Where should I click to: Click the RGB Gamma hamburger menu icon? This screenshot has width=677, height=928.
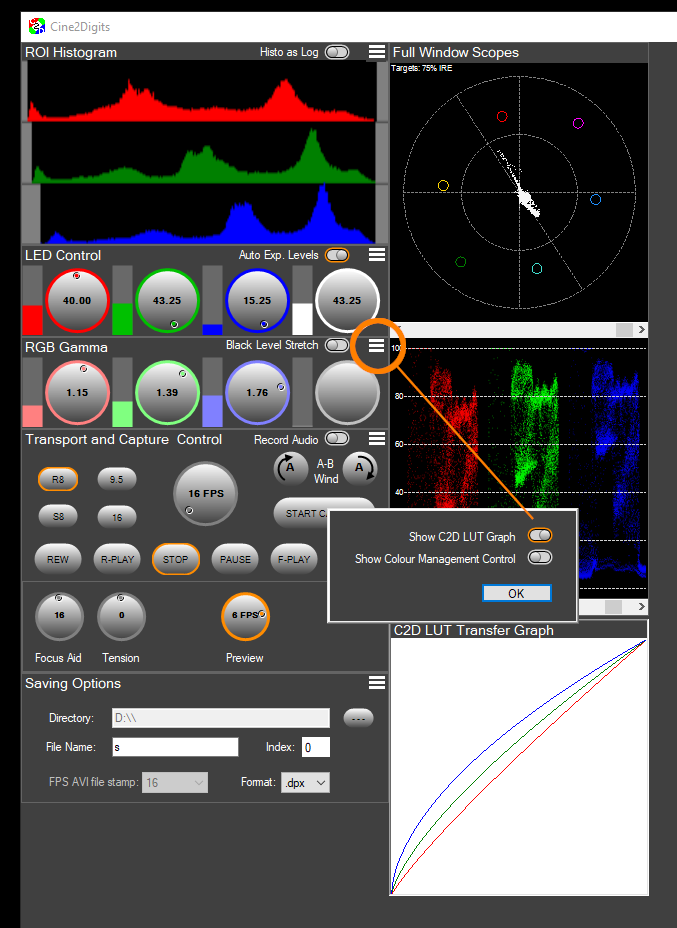click(376, 345)
